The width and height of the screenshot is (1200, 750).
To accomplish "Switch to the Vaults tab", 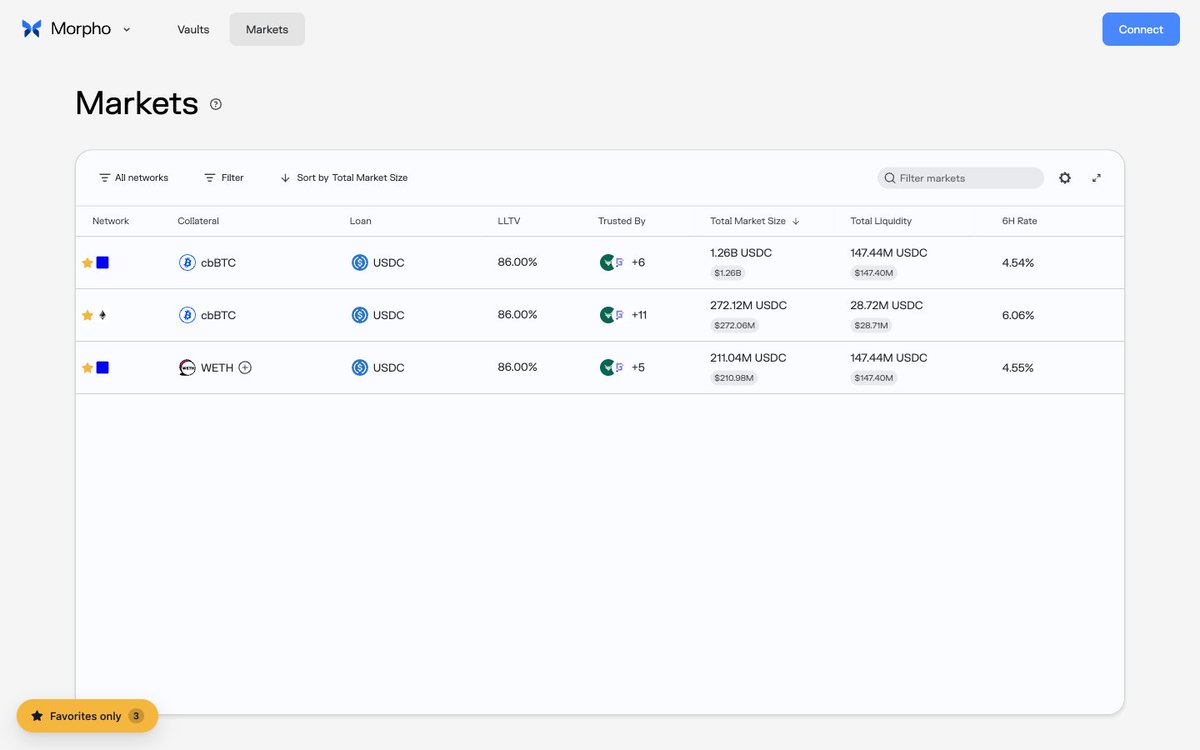I will (x=193, y=29).
